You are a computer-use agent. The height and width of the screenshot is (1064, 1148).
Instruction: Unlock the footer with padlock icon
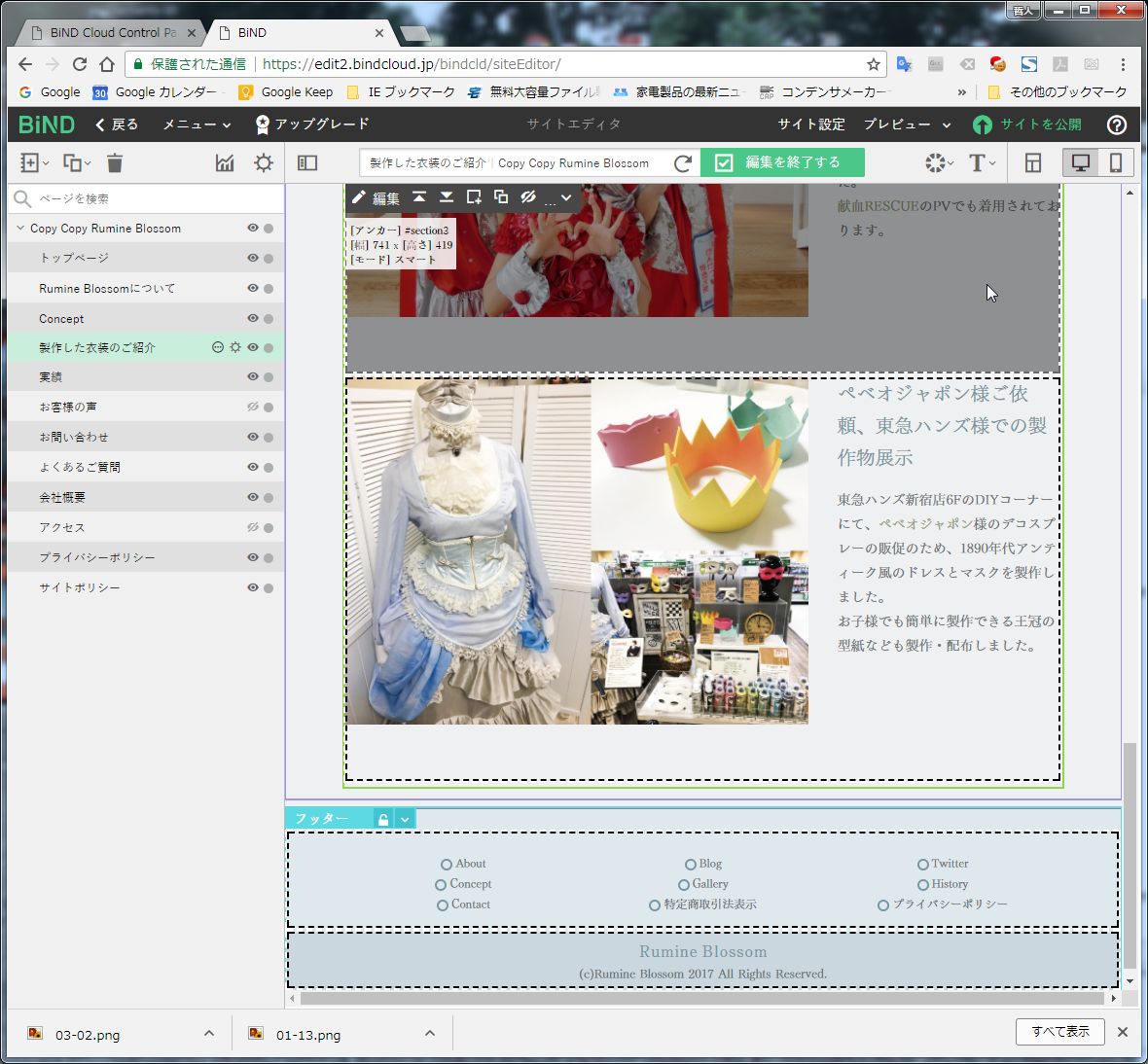pos(382,819)
